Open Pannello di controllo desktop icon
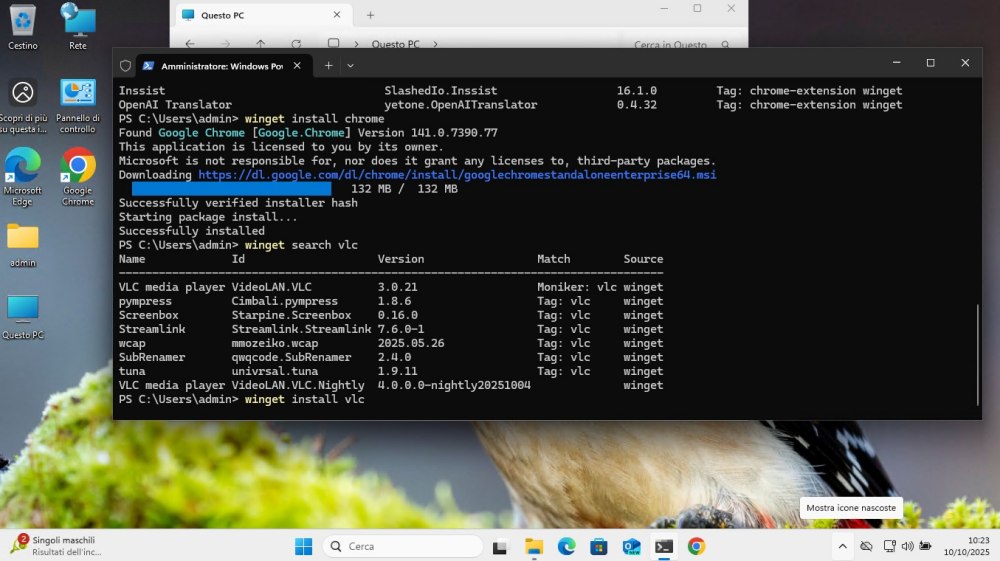 click(78, 100)
